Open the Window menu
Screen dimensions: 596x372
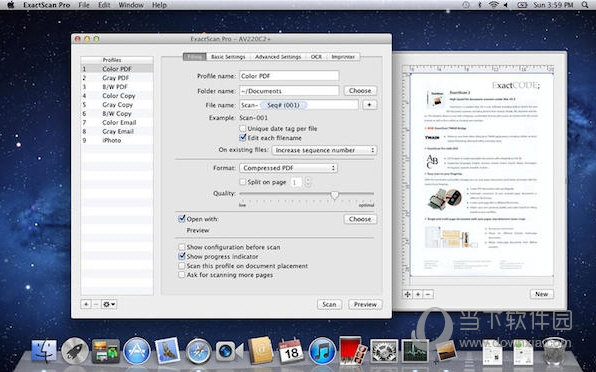click(x=131, y=5)
